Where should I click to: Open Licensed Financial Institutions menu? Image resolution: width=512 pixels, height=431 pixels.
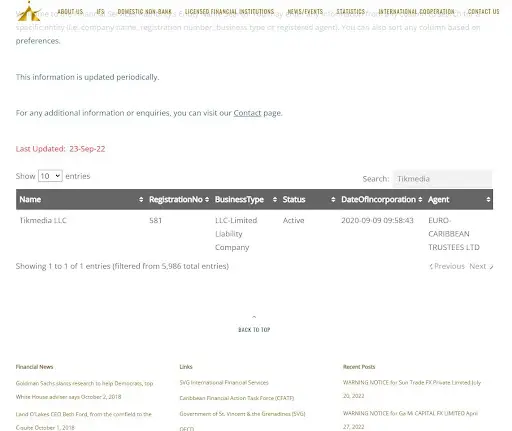[x=229, y=12]
